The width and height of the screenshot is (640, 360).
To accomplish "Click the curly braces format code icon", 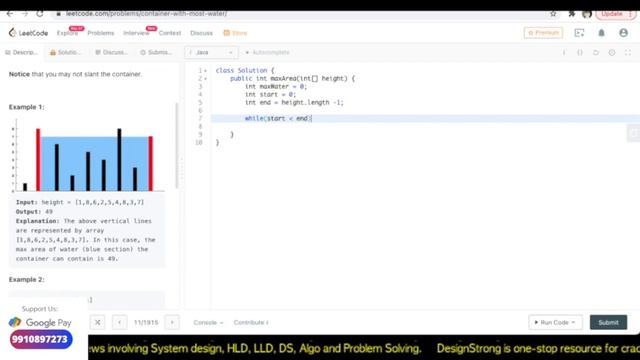I will 580,53.
